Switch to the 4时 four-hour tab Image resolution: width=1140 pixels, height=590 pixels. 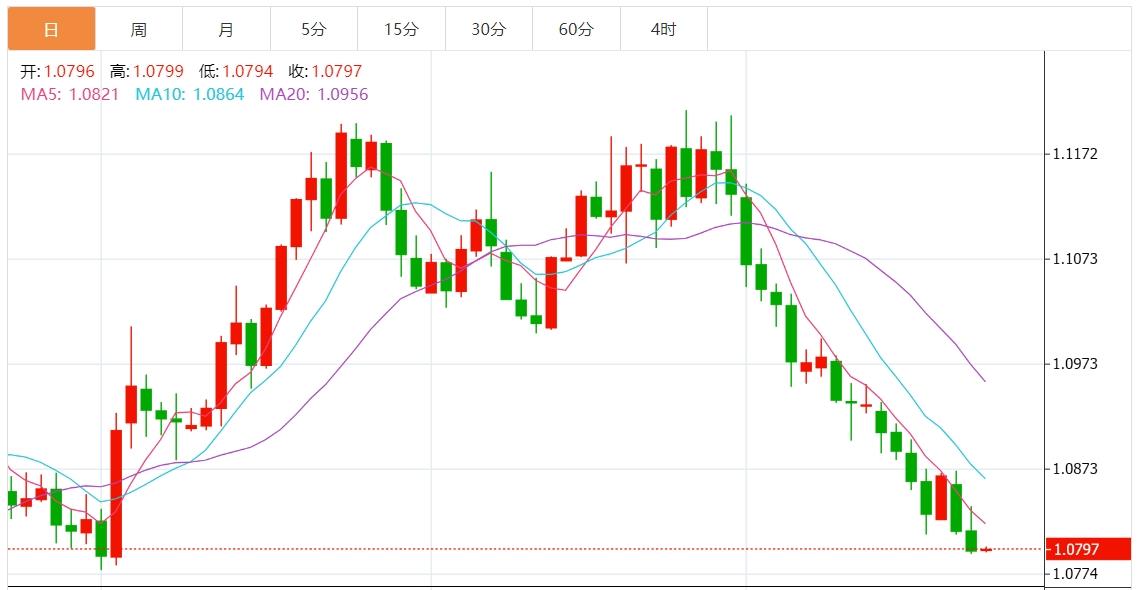(663, 29)
